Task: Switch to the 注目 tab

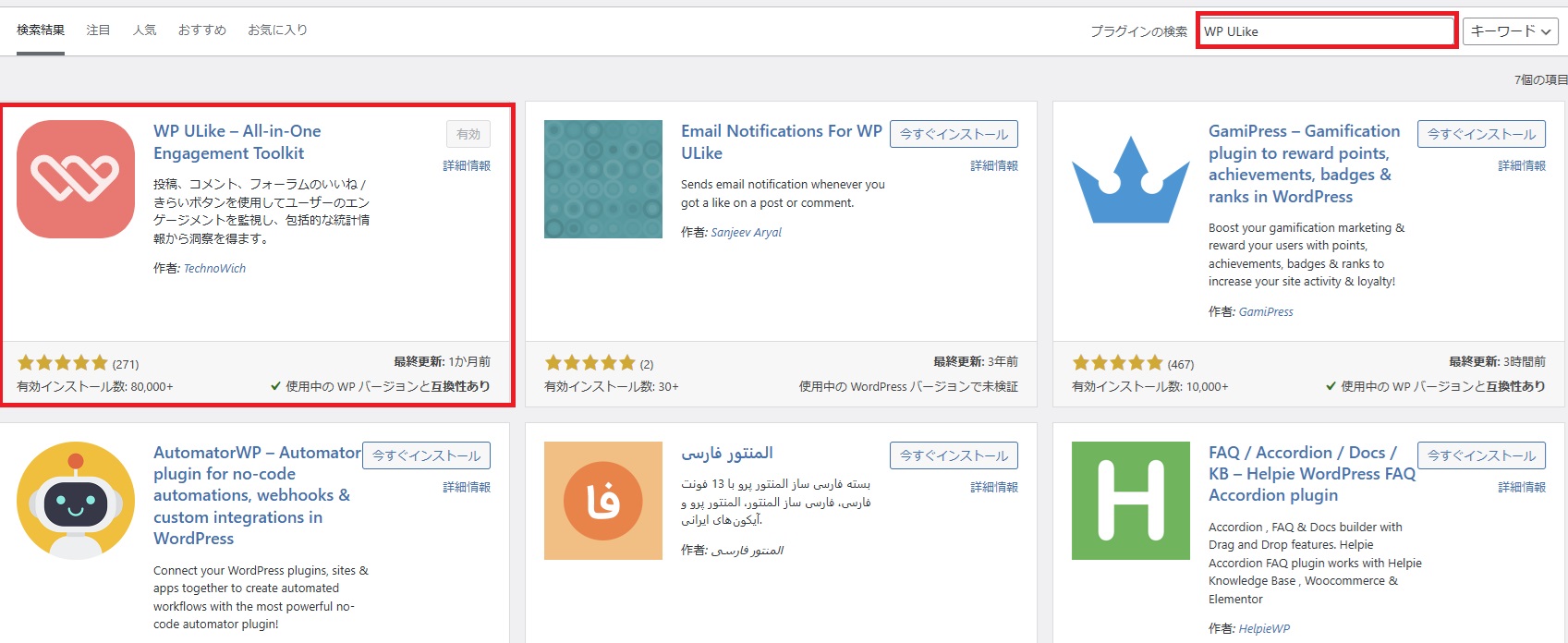Action: [98, 30]
